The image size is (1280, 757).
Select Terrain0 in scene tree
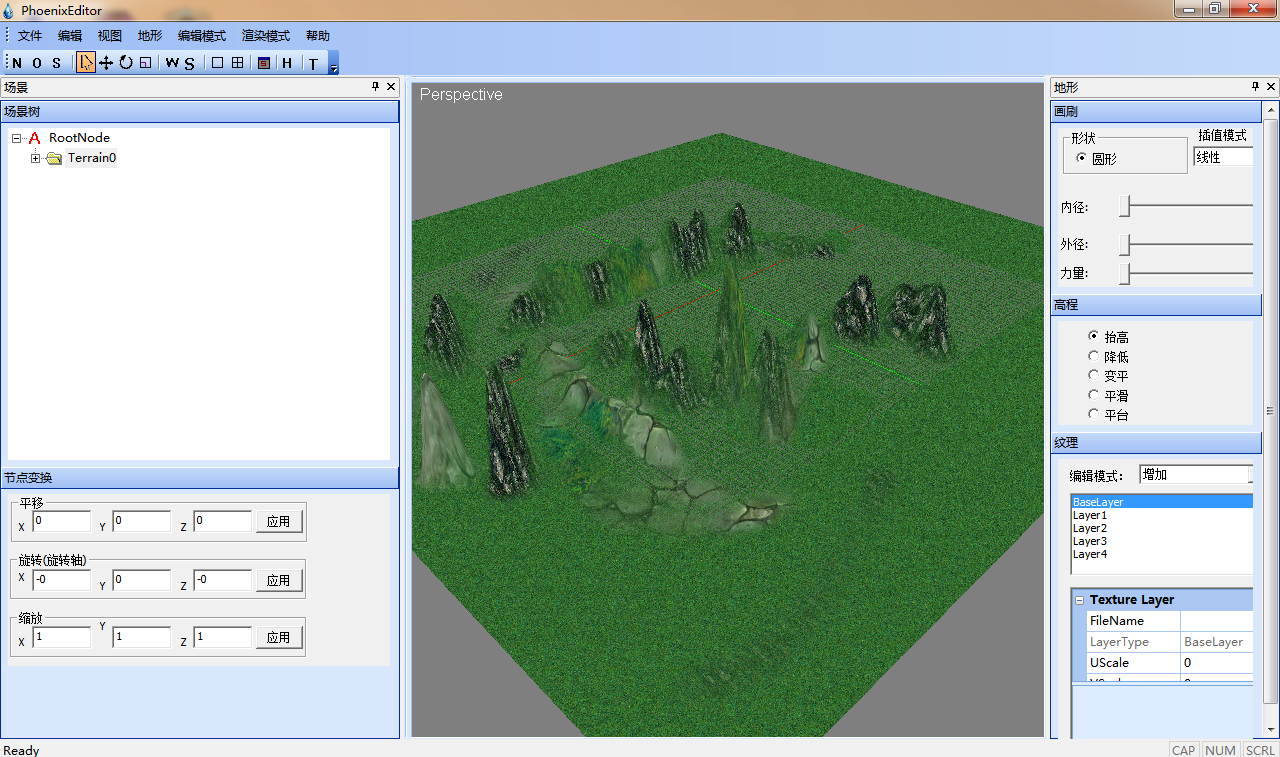click(x=92, y=158)
